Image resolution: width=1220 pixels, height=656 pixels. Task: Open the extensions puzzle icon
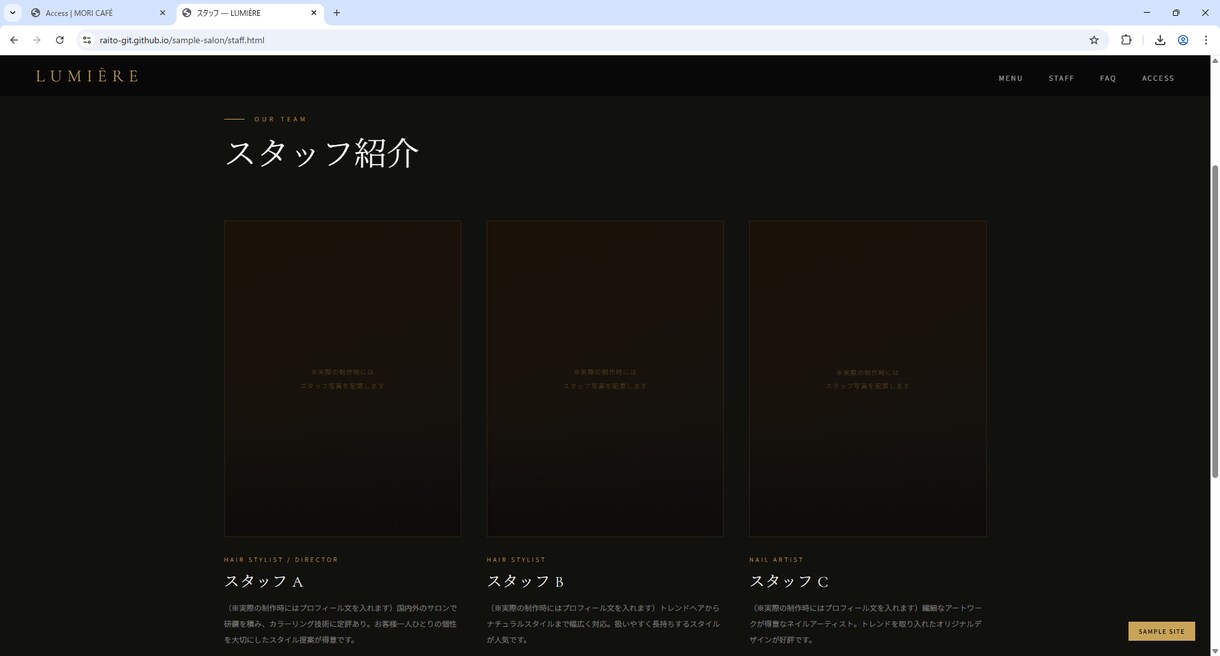click(1126, 40)
